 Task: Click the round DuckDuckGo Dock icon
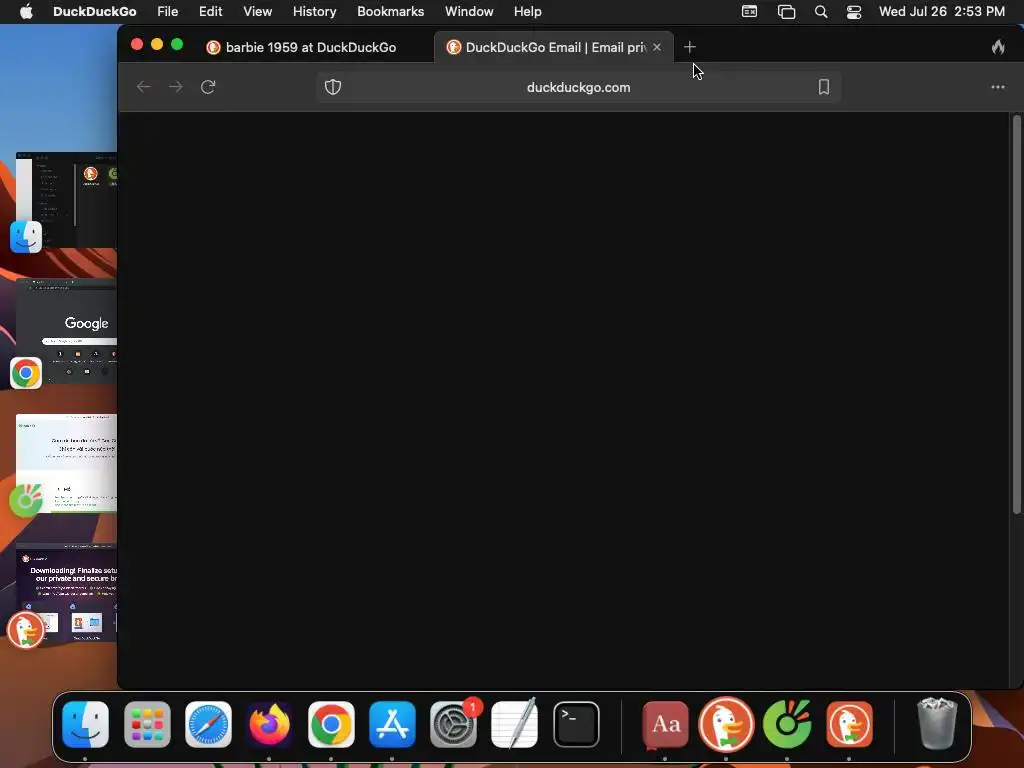pyautogui.click(x=726, y=724)
